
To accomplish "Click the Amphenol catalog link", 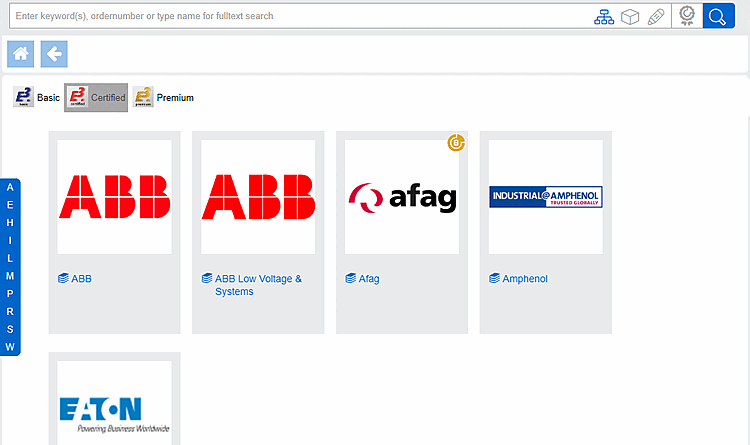I will pyautogui.click(x=525, y=278).
